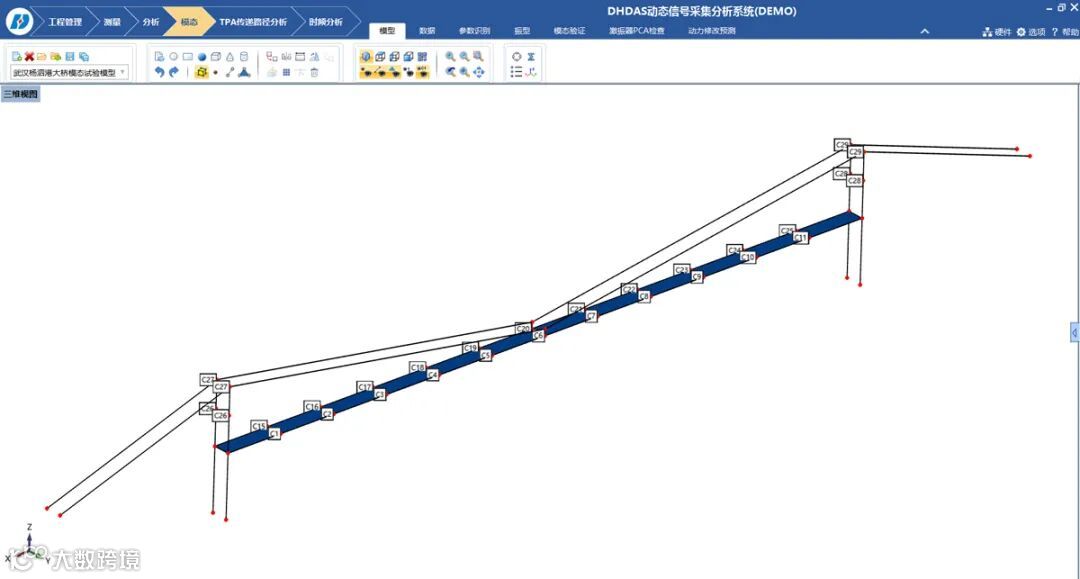Click the coordinate axes icon

(x=531, y=72)
